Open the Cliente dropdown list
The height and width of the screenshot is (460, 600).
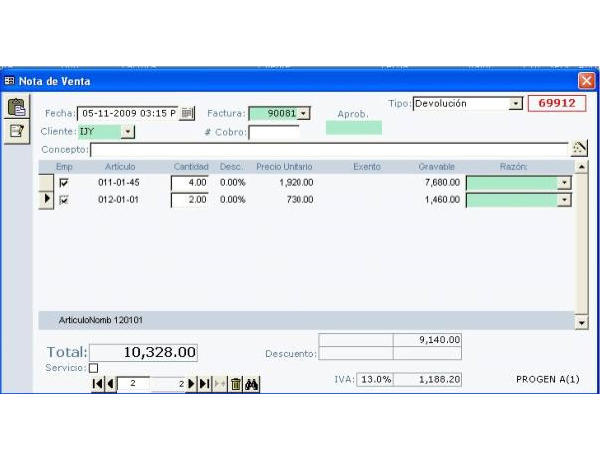(x=127, y=131)
